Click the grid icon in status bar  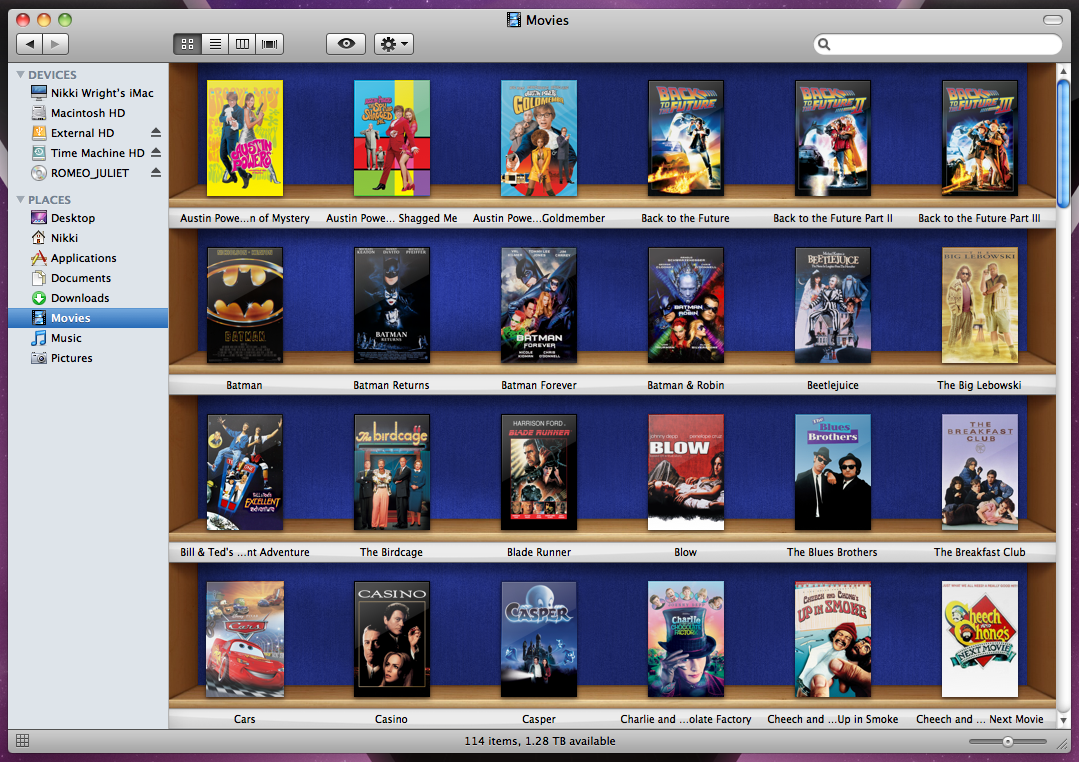pyautogui.click(x=23, y=741)
